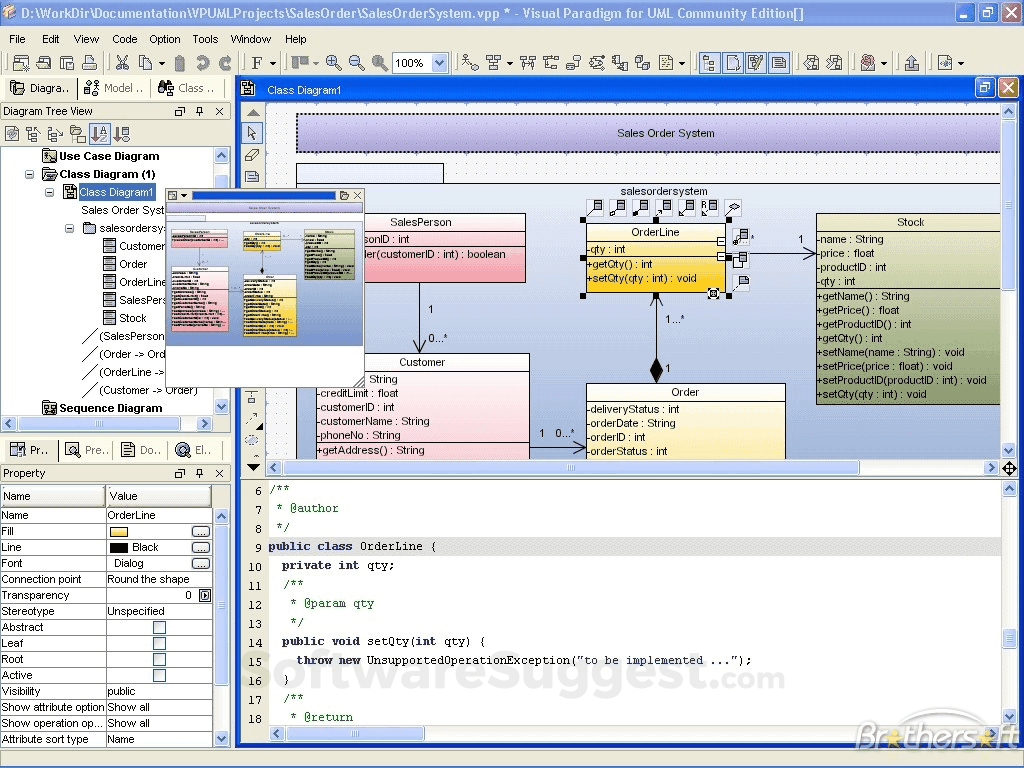Undo the last action
The image size is (1024, 768).
(x=204, y=62)
